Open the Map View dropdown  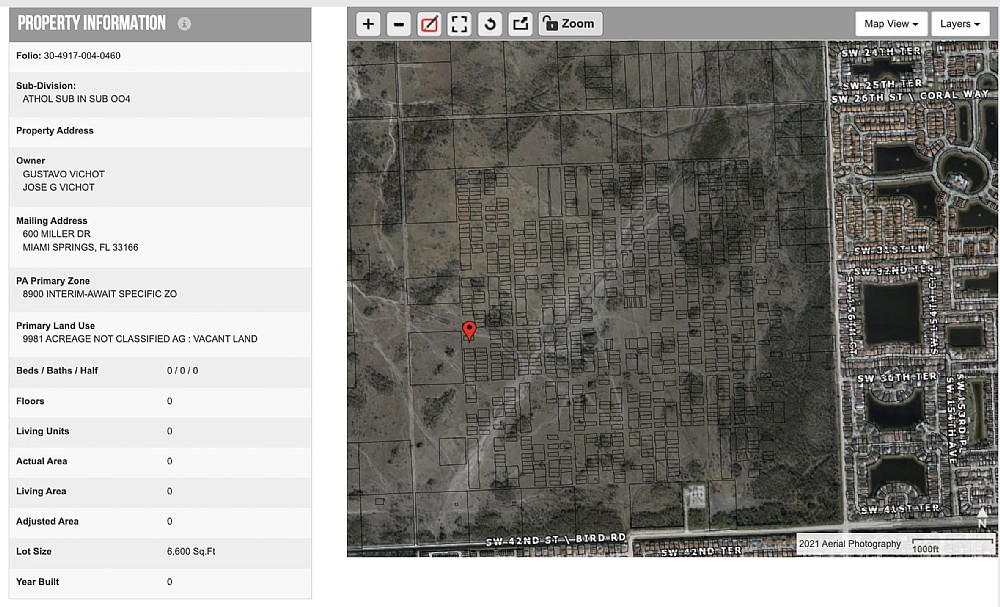tap(891, 24)
